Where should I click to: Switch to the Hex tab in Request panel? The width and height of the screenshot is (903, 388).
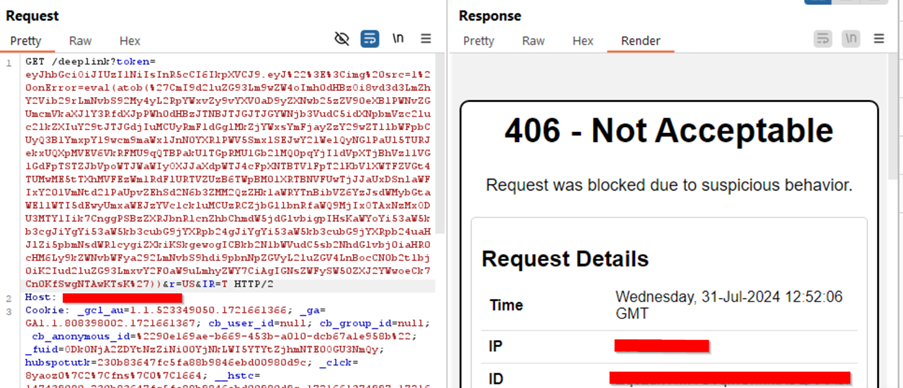click(x=130, y=41)
